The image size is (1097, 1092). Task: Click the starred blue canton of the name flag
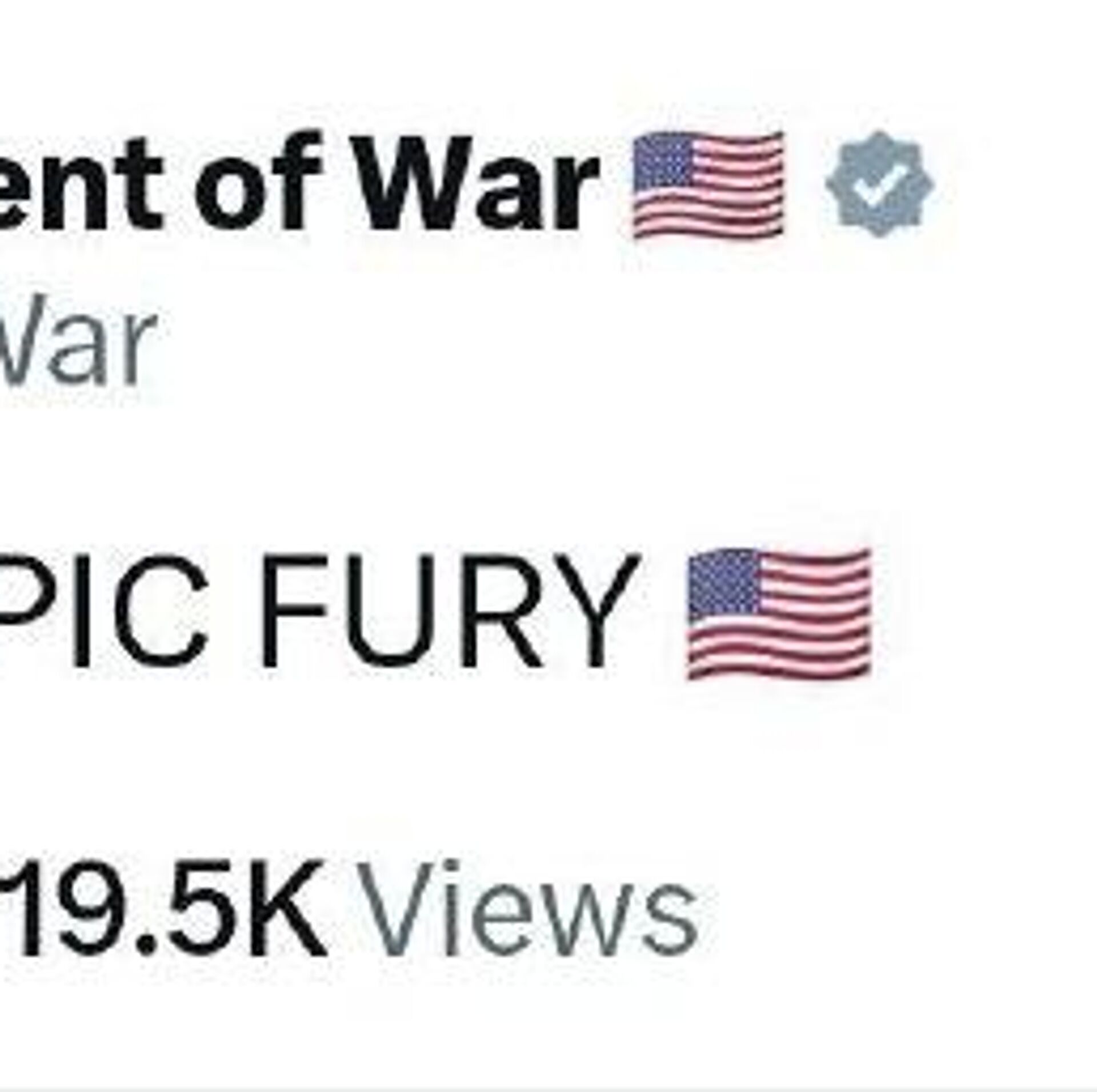click(663, 162)
